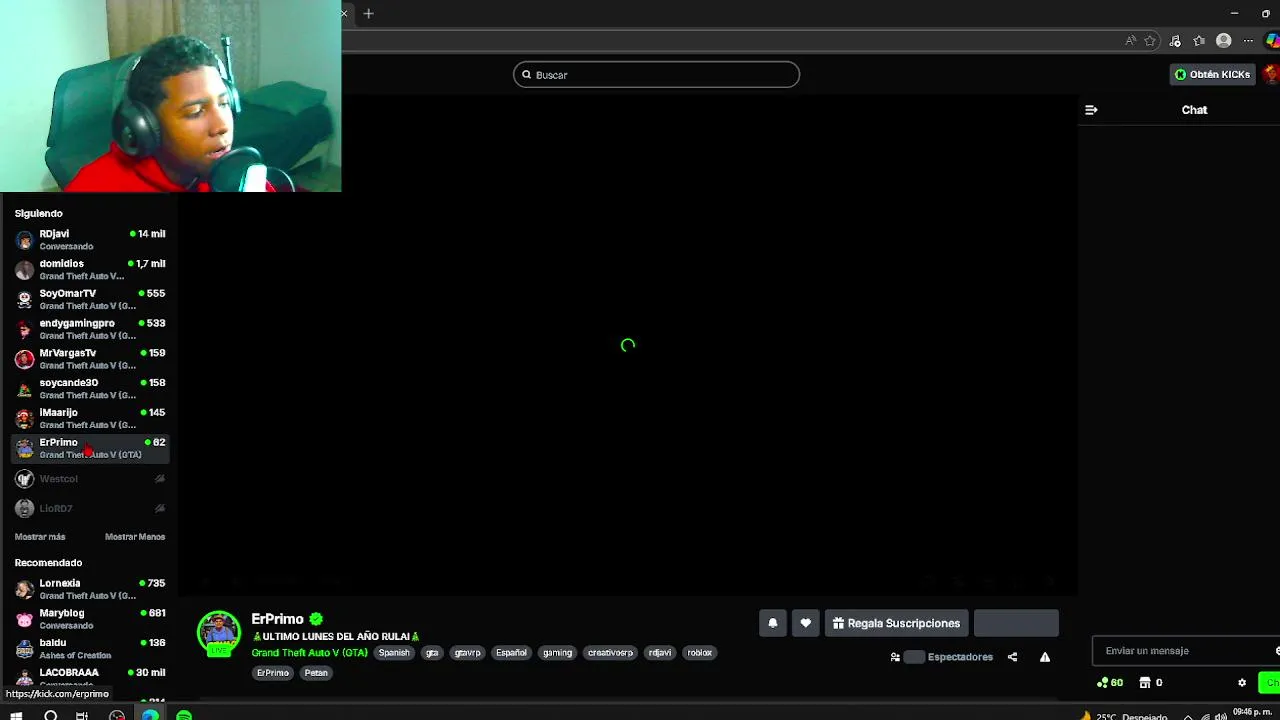The image size is (1280, 720).
Task: Click the browser favorites star icon
Action: point(1150,41)
